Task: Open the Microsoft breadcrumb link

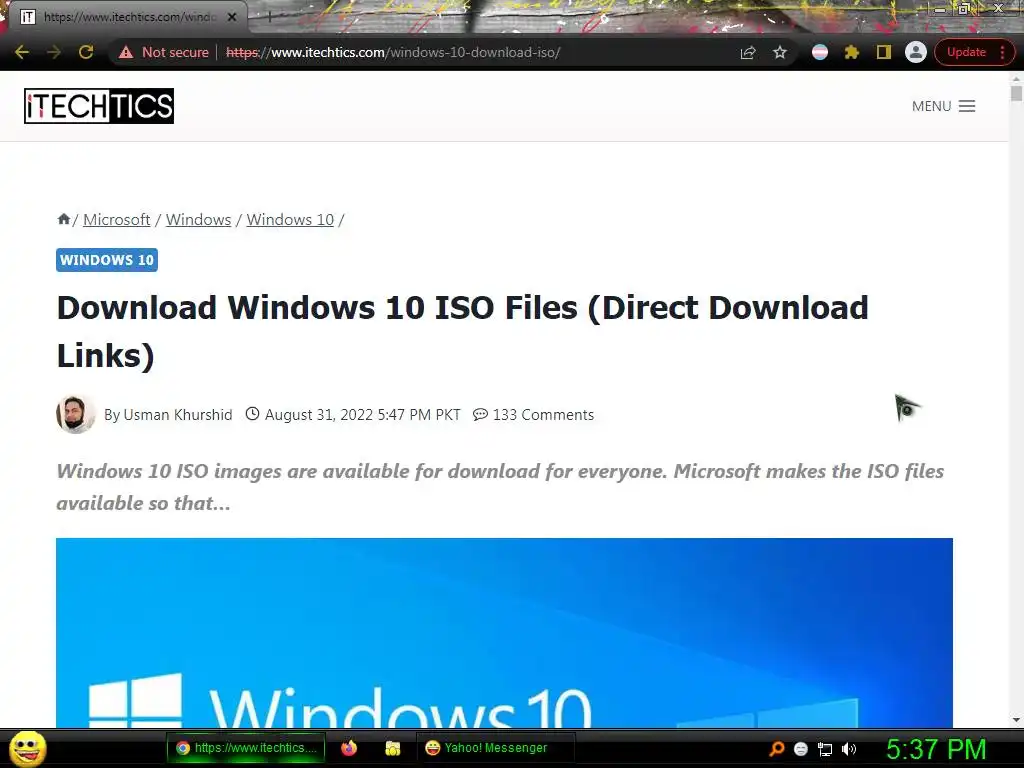Action: [116, 219]
